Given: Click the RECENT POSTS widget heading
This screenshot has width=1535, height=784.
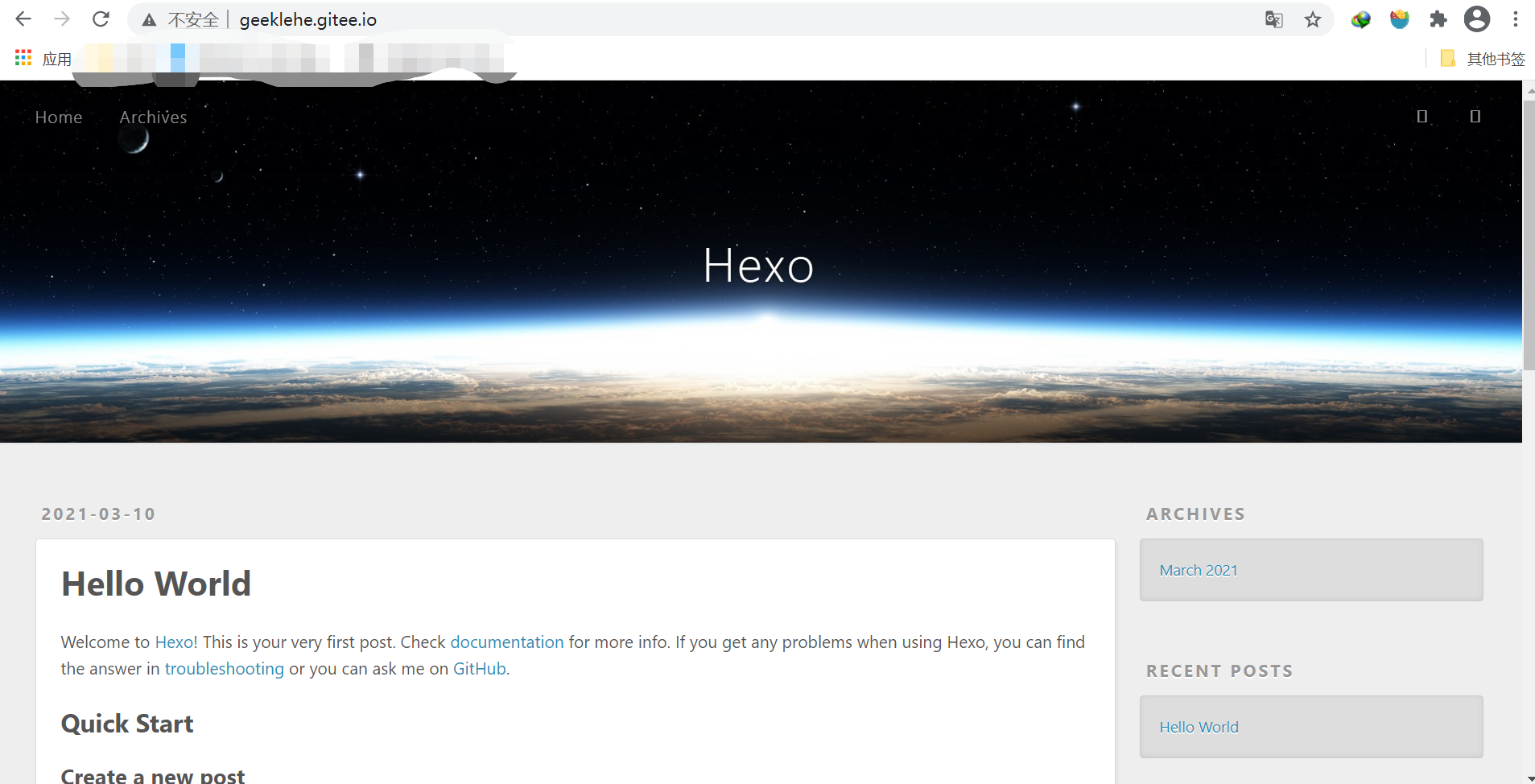Looking at the screenshot, I should click(x=1219, y=671).
